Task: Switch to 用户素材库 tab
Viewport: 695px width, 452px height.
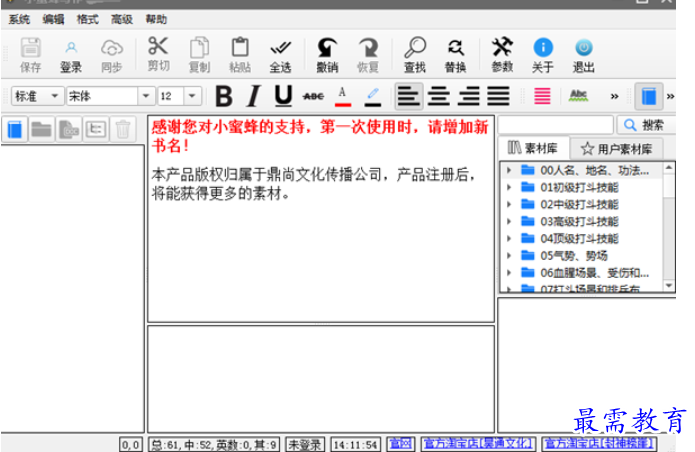Action: click(617, 149)
